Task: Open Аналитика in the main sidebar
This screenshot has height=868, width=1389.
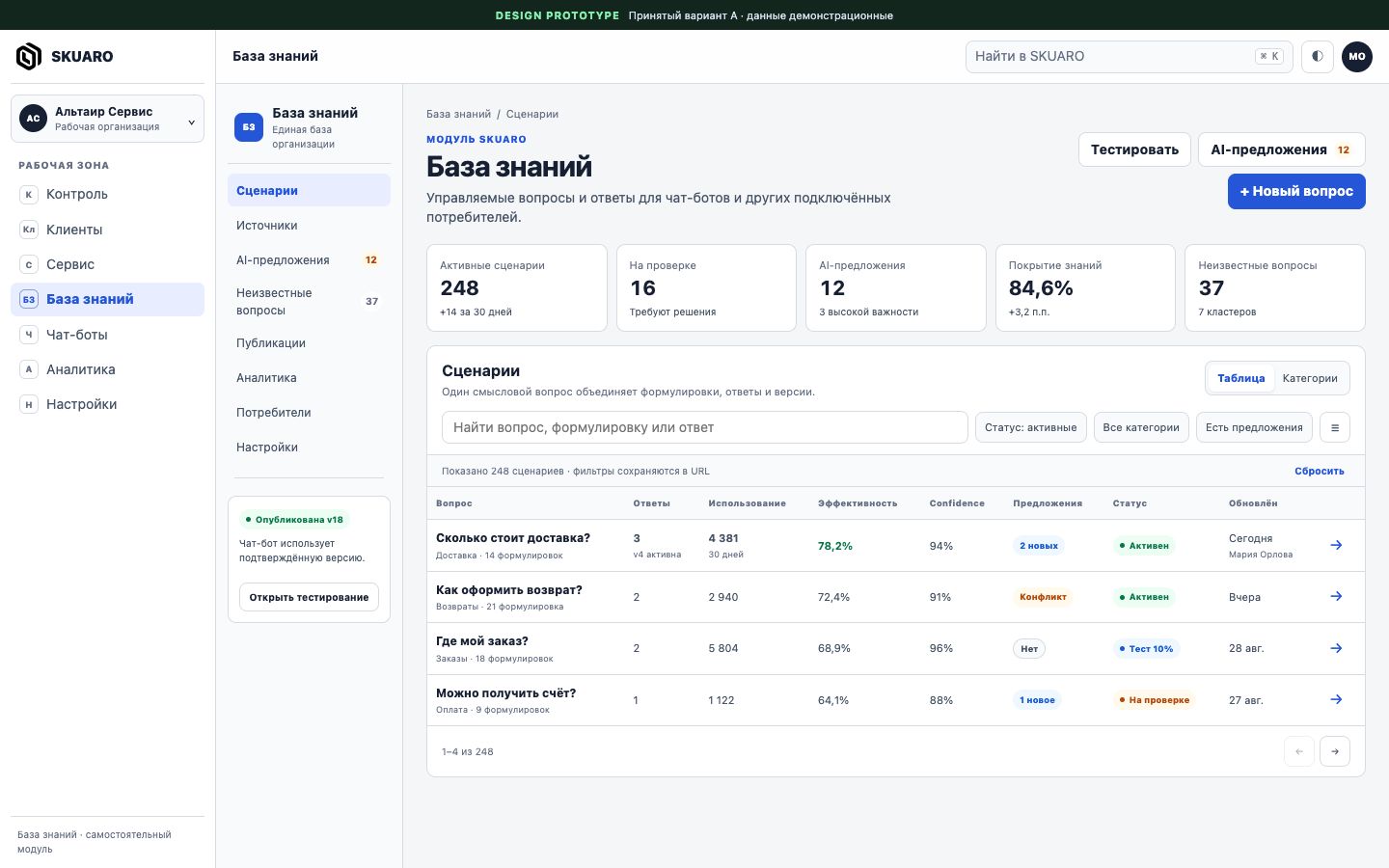Action: [x=107, y=369]
